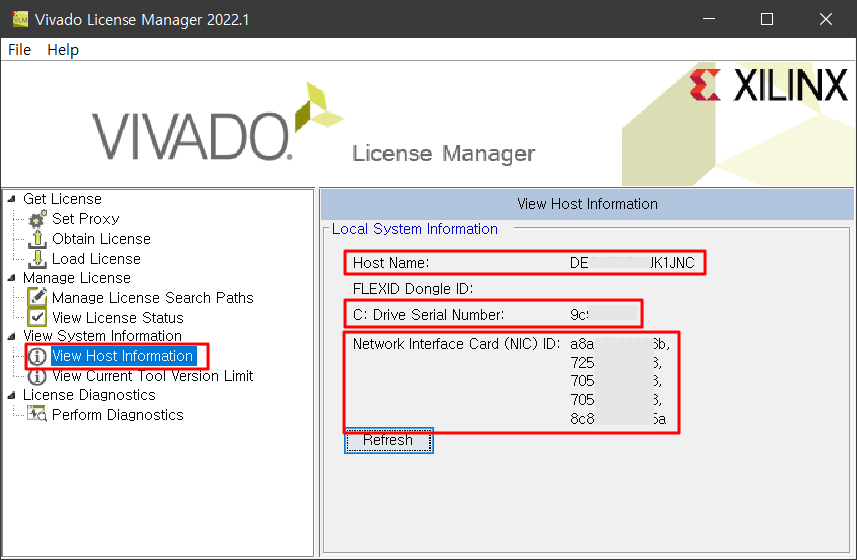Open View License Status
Viewport: 857px width, 560px height.
click(118, 317)
